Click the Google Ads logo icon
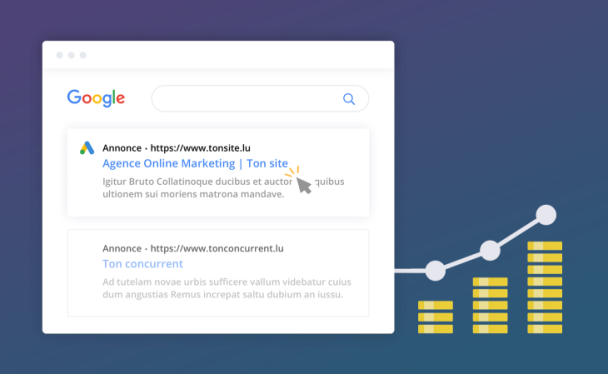 pos(87,148)
